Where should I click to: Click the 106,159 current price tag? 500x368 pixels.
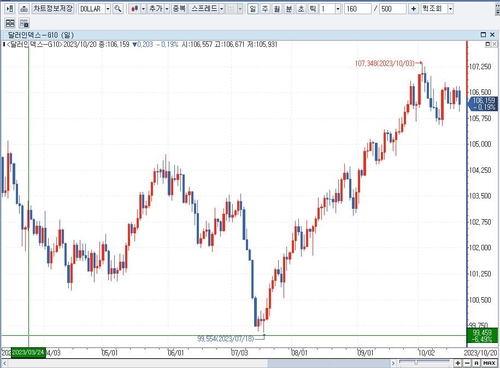coord(483,104)
